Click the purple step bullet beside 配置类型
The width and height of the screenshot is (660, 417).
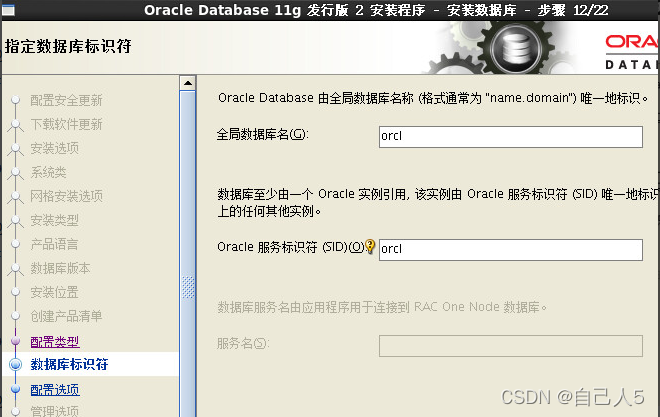click(x=16, y=340)
